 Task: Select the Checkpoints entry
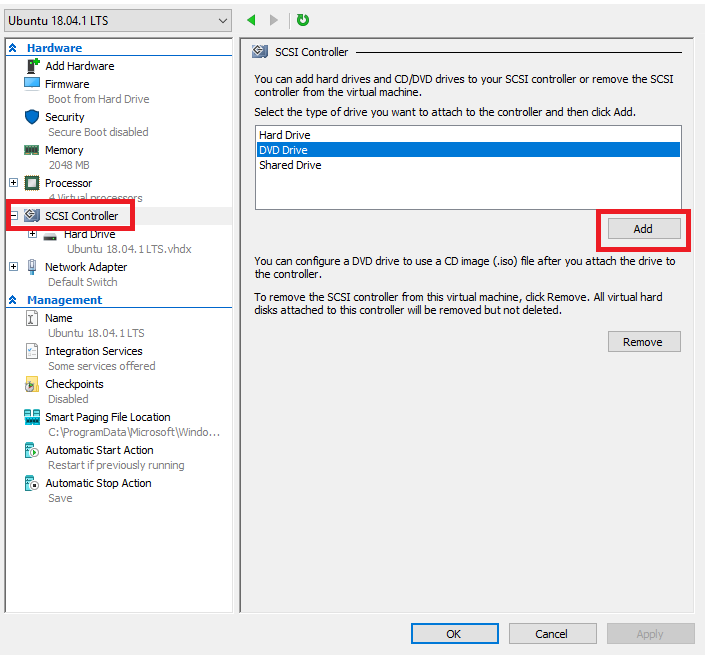(x=74, y=384)
